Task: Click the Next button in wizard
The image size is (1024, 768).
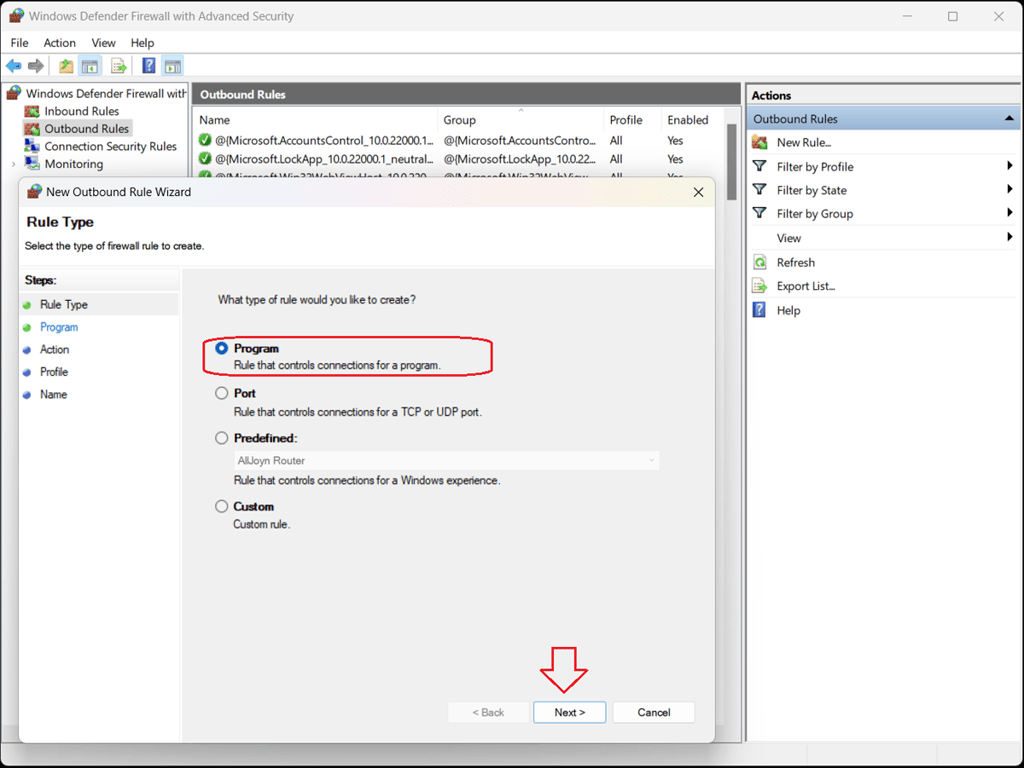Action: coord(569,712)
